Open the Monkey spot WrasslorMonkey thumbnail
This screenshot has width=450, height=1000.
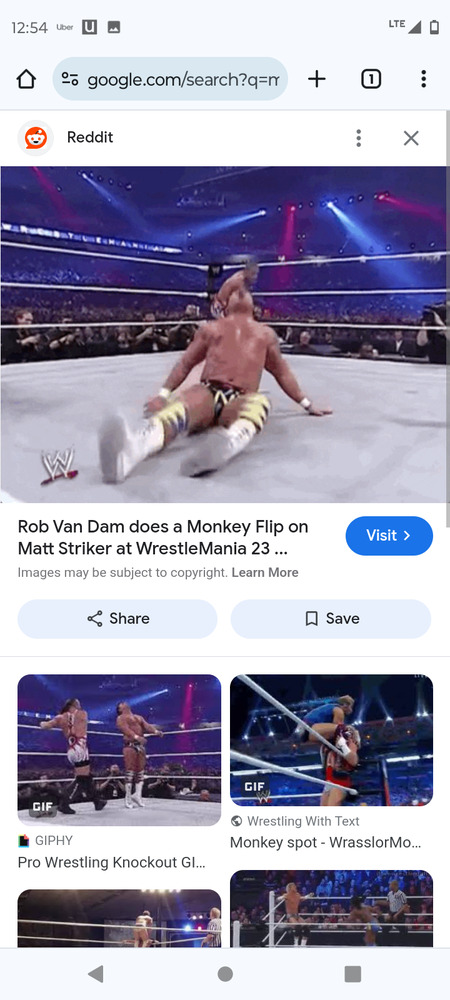pos(331,740)
